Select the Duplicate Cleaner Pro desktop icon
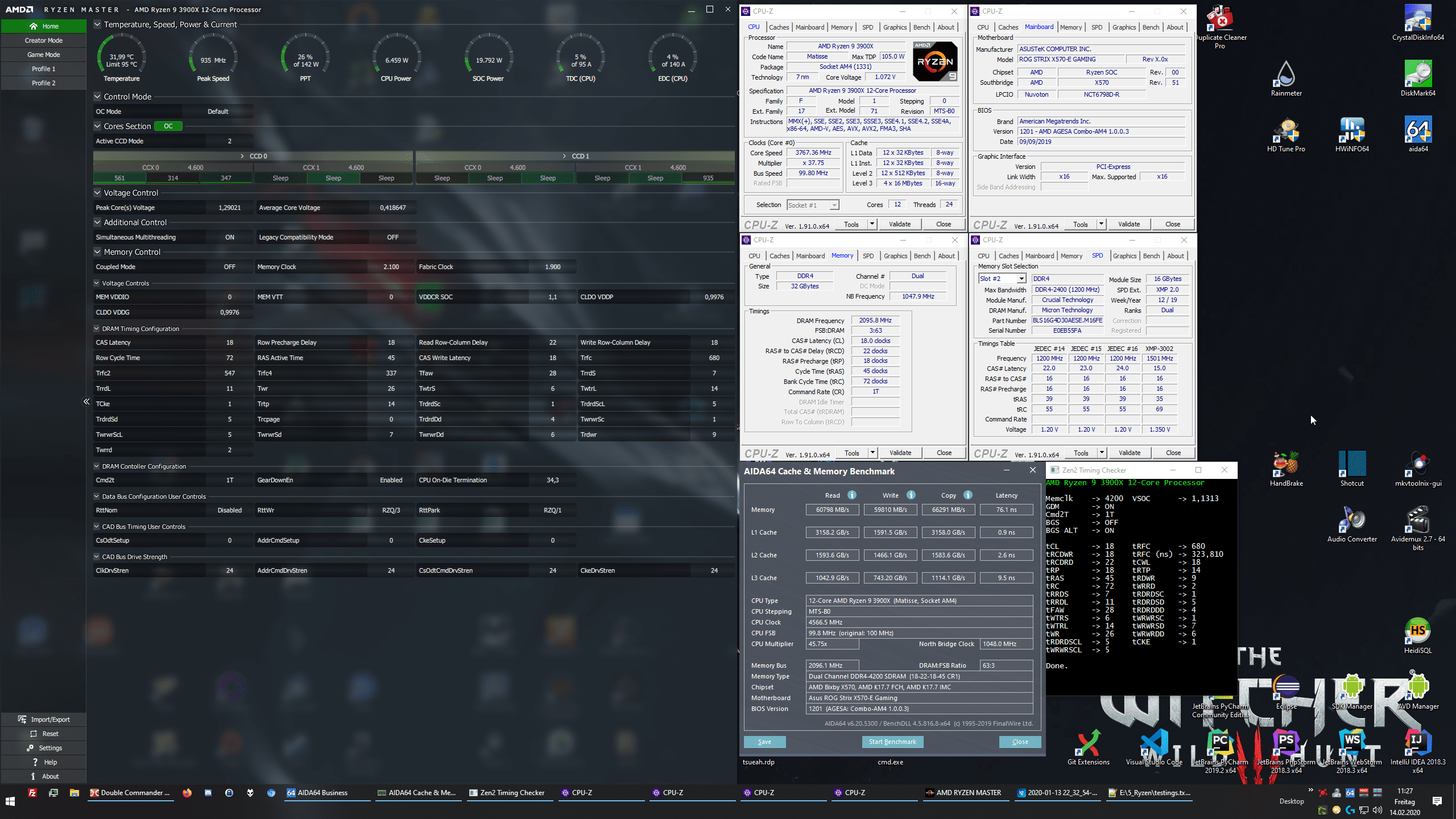Viewport: 1456px width, 819px height. 1220,27
